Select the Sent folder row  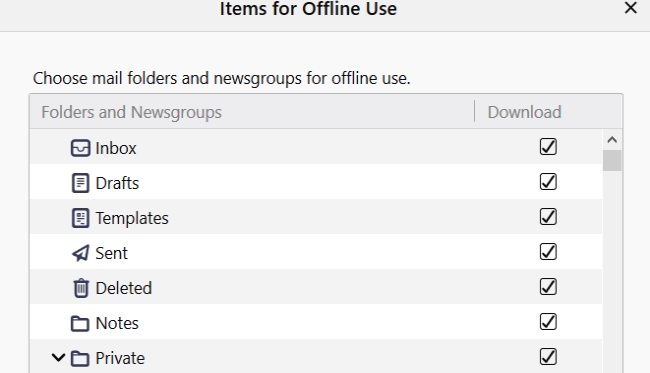click(316, 252)
